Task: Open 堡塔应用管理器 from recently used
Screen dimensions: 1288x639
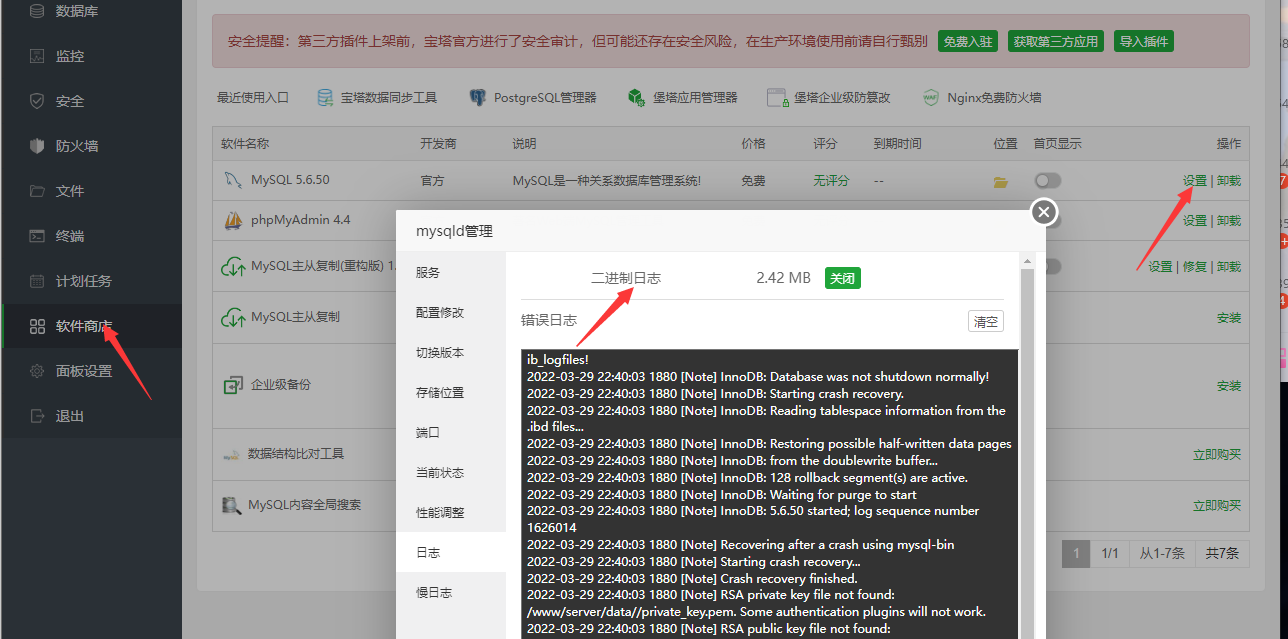Action: pos(682,97)
